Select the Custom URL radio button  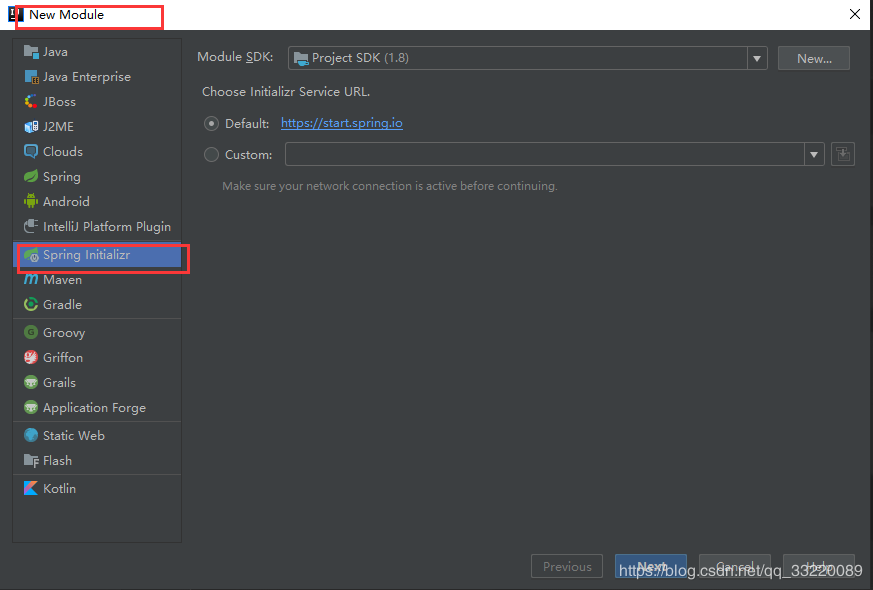[x=211, y=155]
